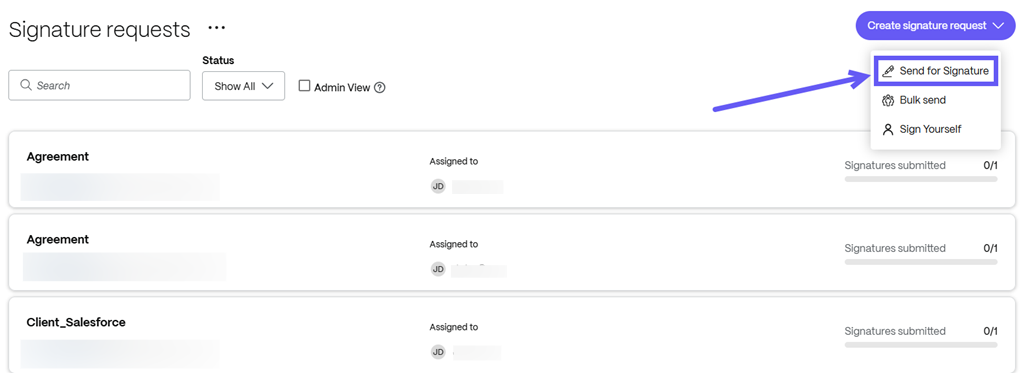Open the three-dot menu beside Signature requests

point(217,28)
